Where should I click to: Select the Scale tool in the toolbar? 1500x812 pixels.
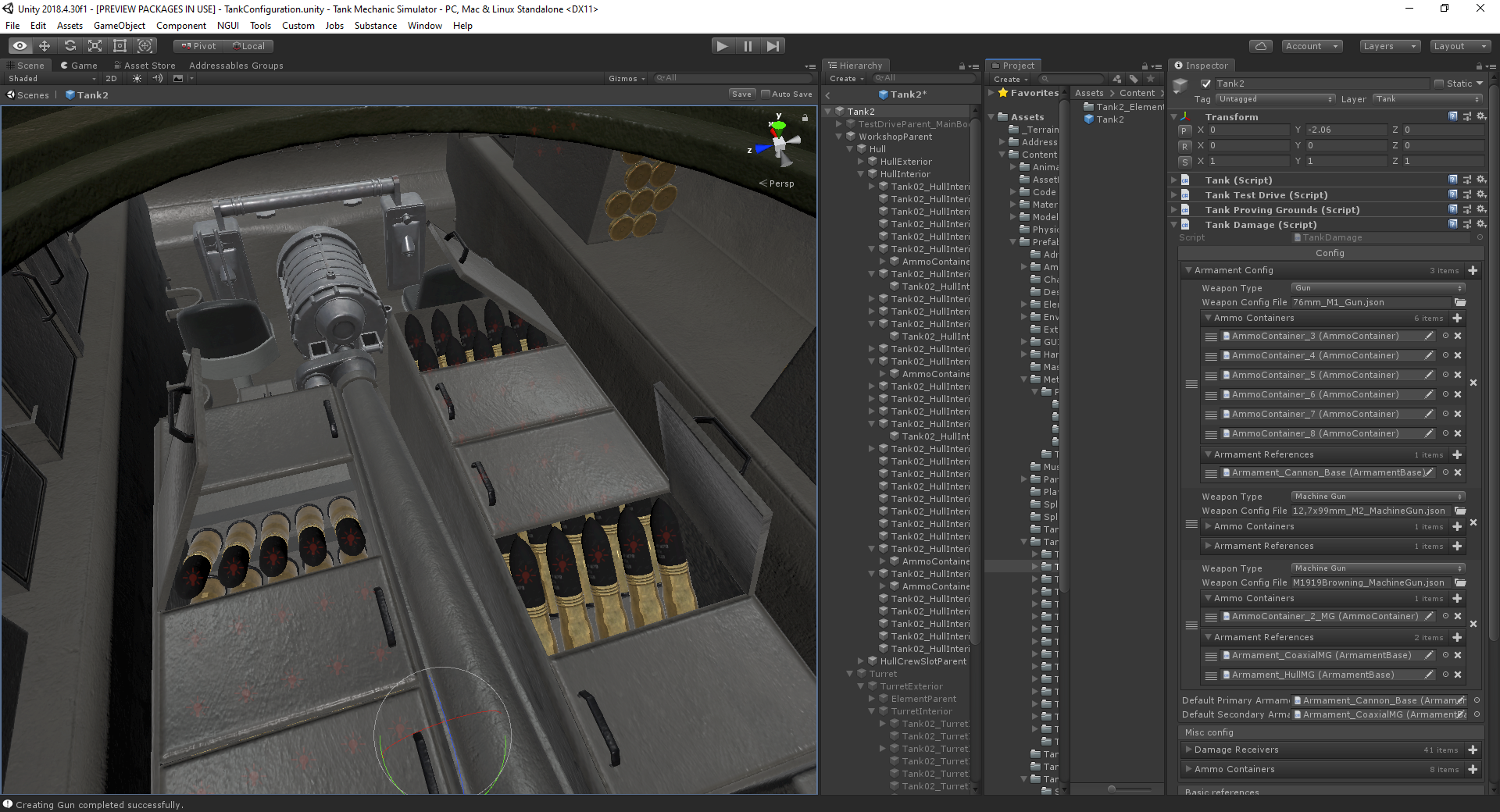coord(95,46)
